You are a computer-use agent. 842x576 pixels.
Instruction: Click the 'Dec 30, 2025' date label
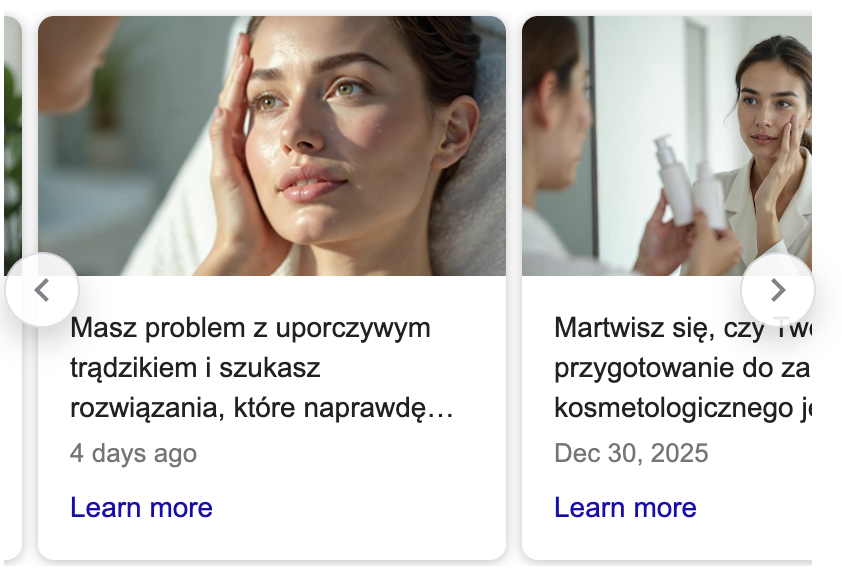click(631, 453)
